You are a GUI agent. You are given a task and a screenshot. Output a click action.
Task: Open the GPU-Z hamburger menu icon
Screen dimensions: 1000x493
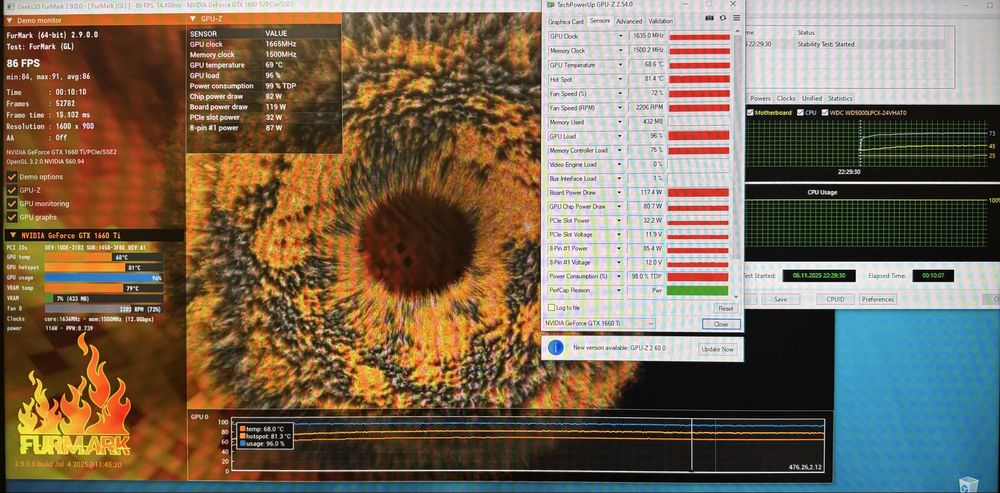[736, 18]
